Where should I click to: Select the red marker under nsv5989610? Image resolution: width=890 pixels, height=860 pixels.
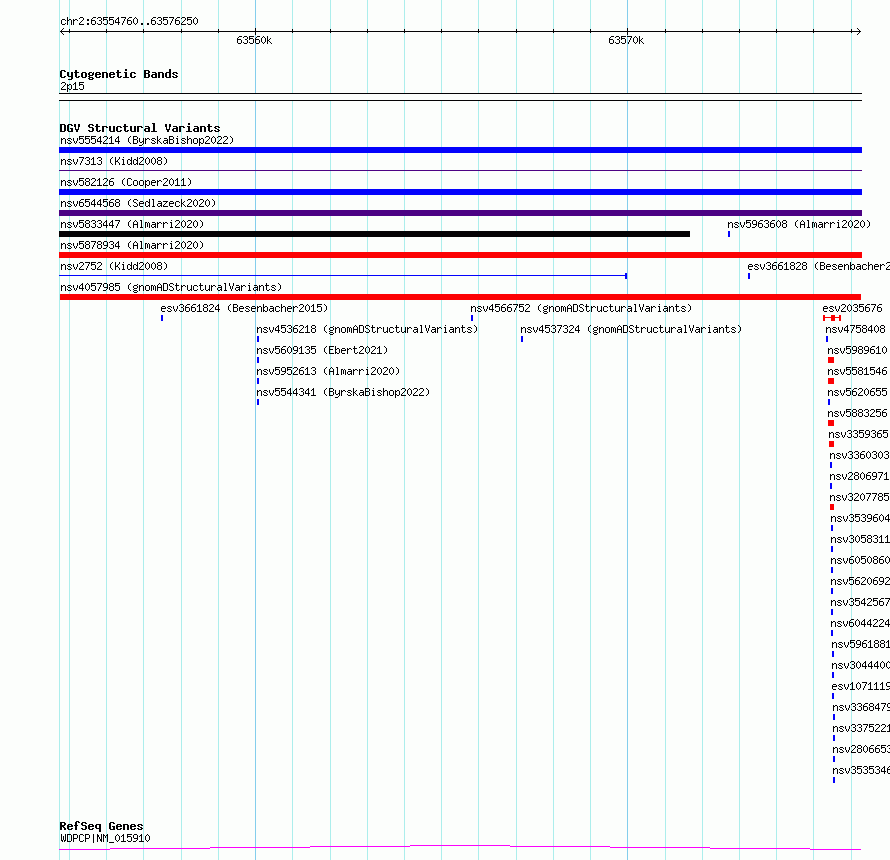pos(831,360)
